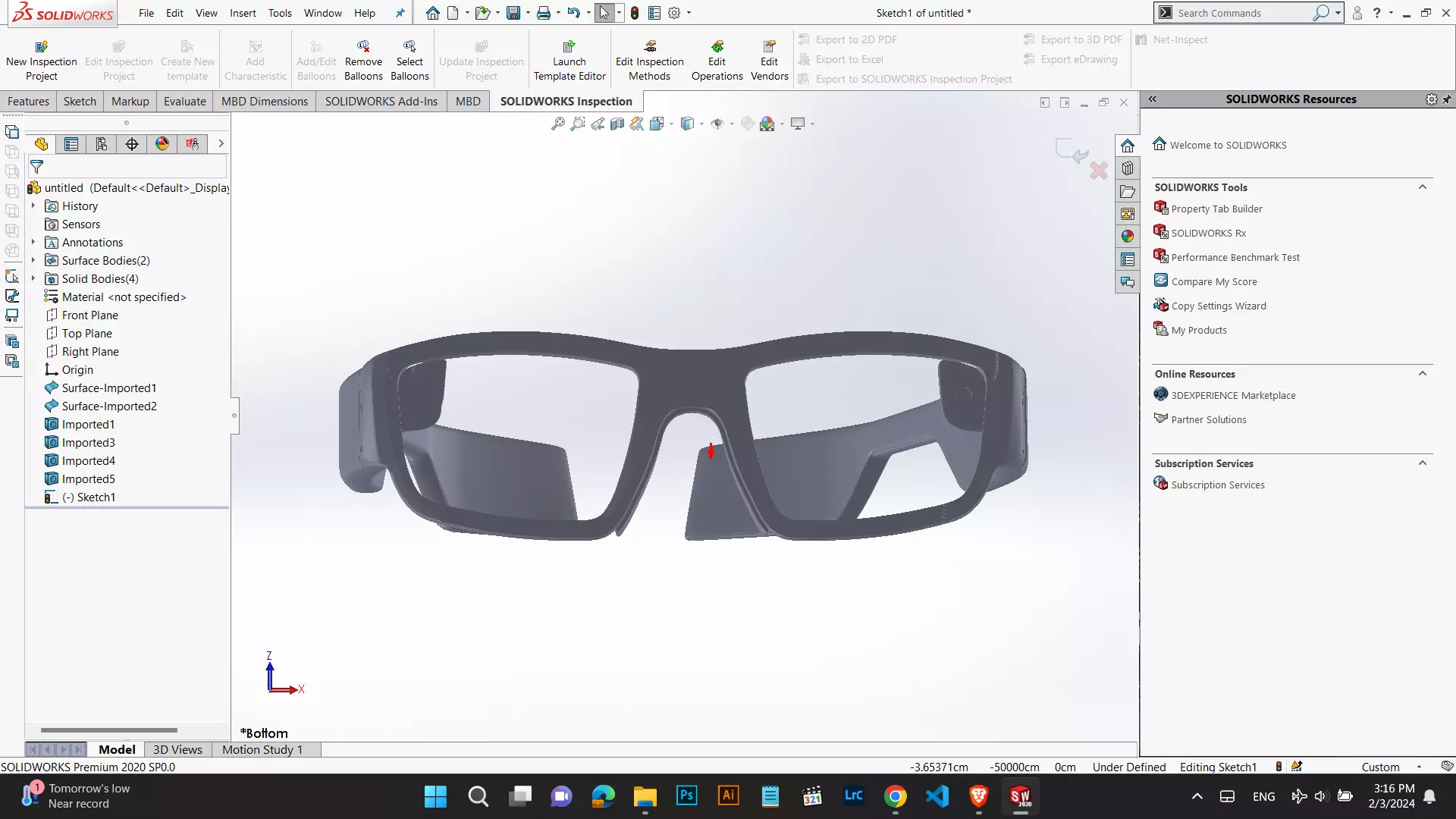
Task: Click Select Balloons tool
Action: [x=409, y=61]
